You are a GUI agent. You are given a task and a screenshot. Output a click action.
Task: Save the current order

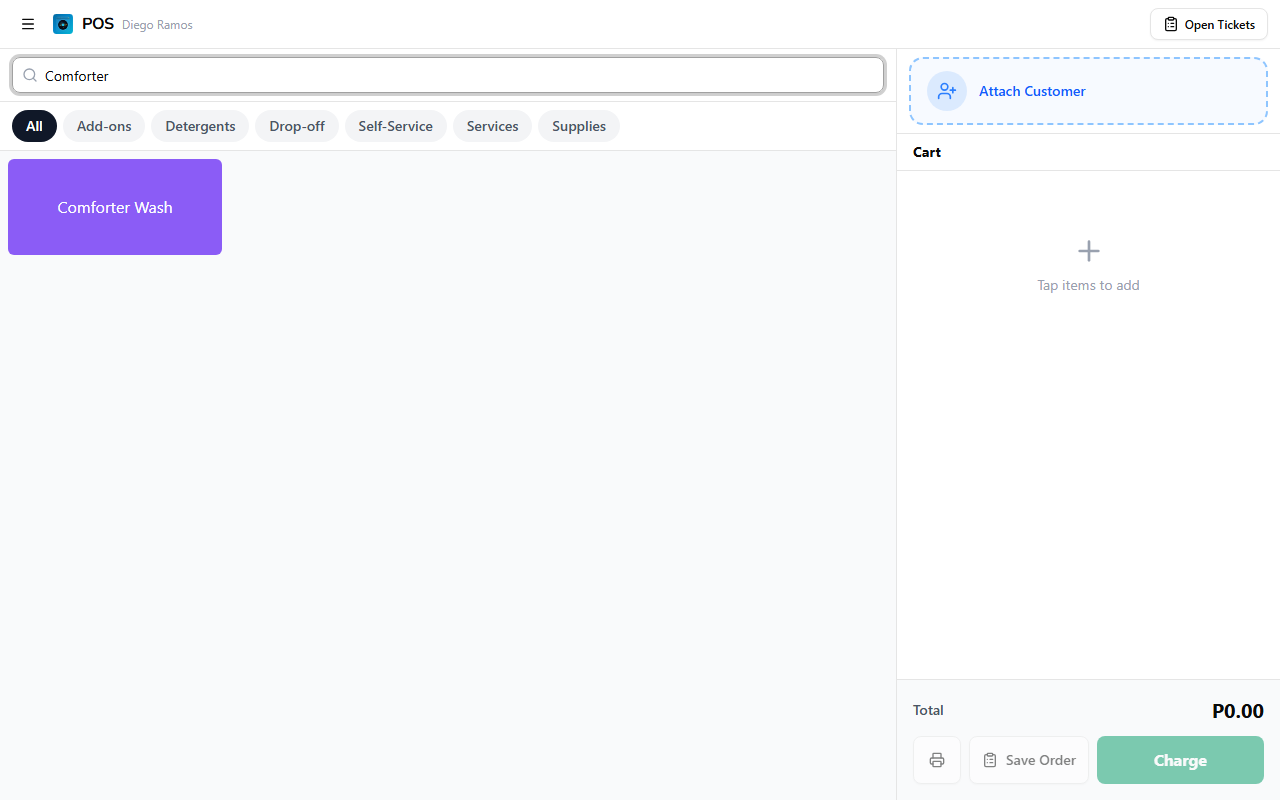[x=1029, y=760]
